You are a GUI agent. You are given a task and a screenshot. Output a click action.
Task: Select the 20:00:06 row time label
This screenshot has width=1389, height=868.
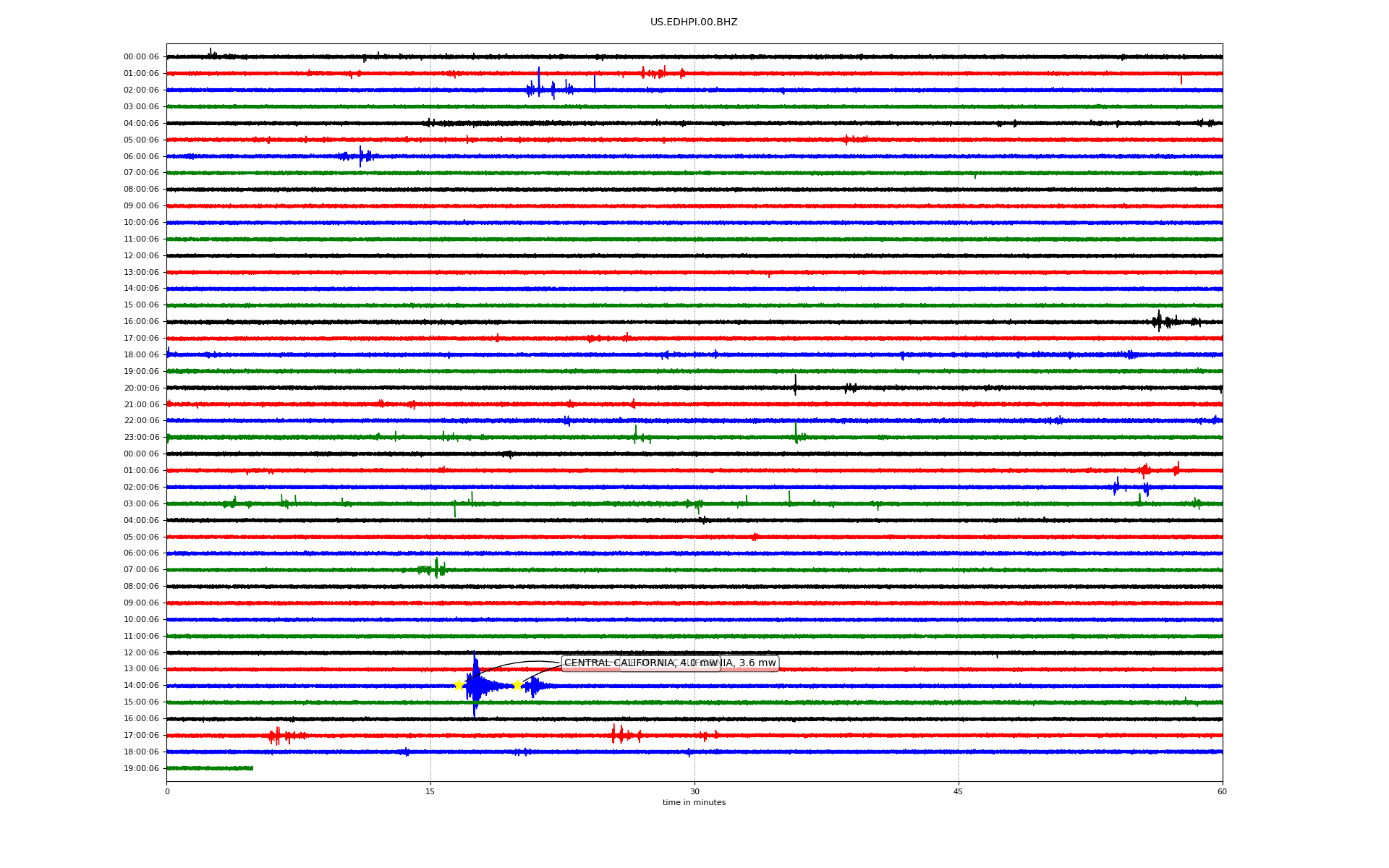point(141,388)
